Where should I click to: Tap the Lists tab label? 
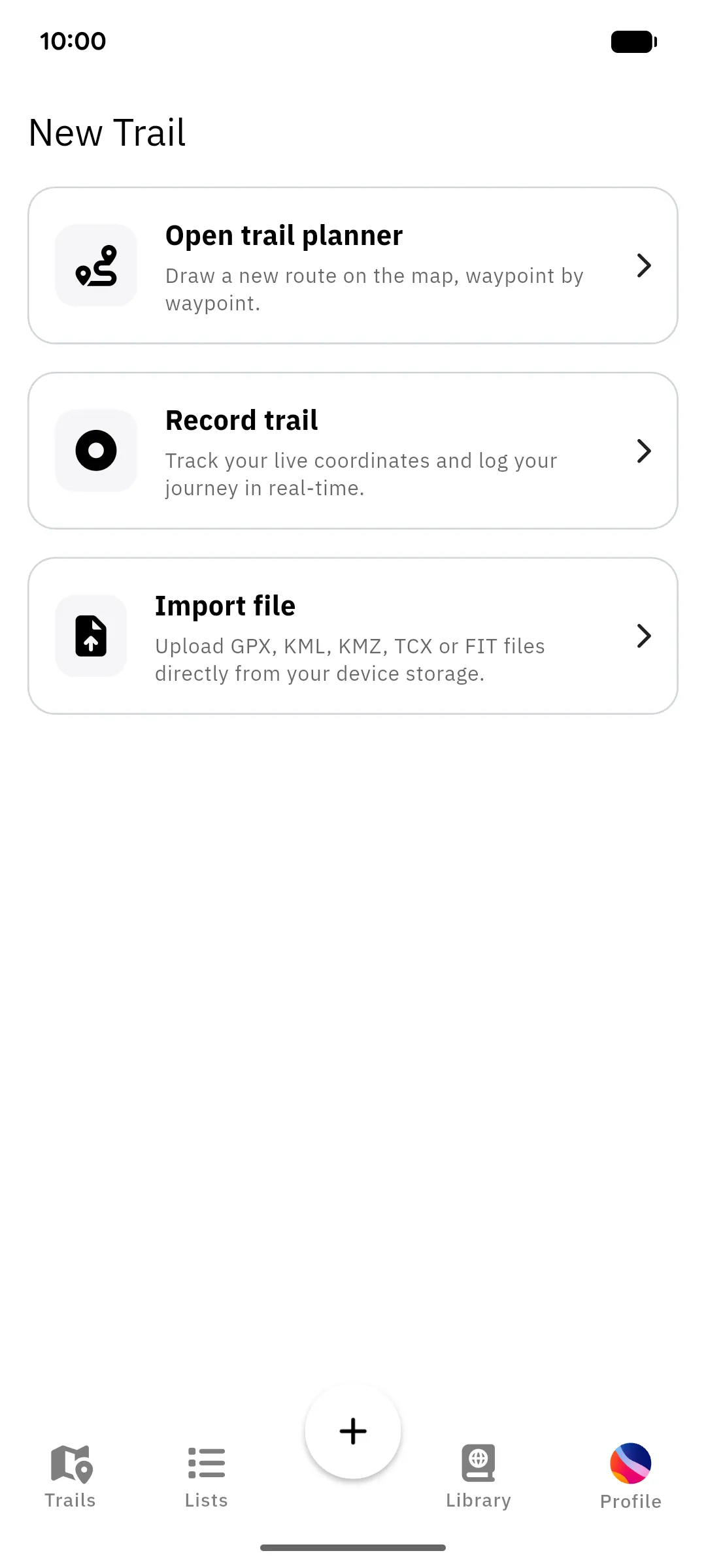coord(207,1500)
